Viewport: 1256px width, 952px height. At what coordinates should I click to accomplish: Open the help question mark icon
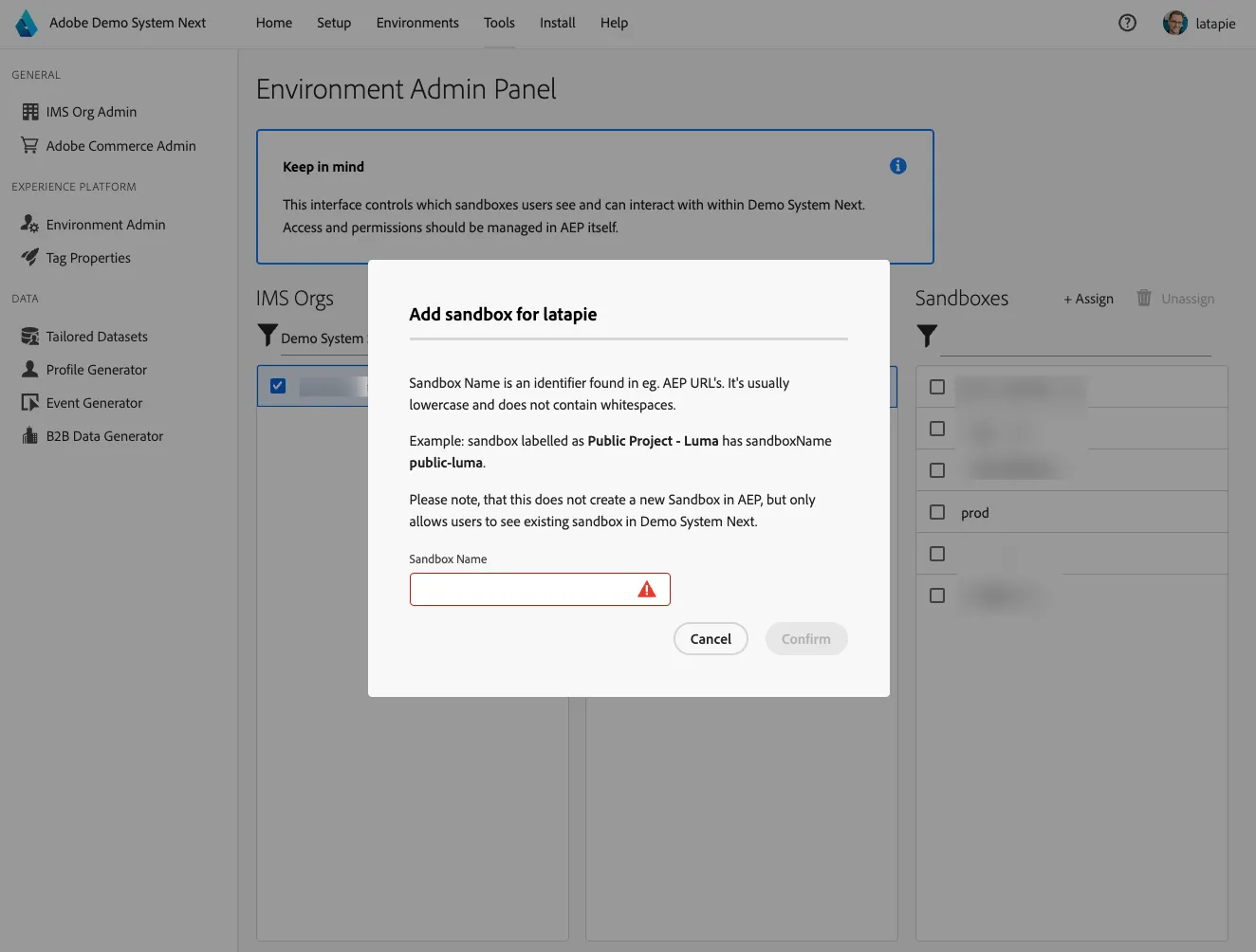pyautogui.click(x=1127, y=23)
